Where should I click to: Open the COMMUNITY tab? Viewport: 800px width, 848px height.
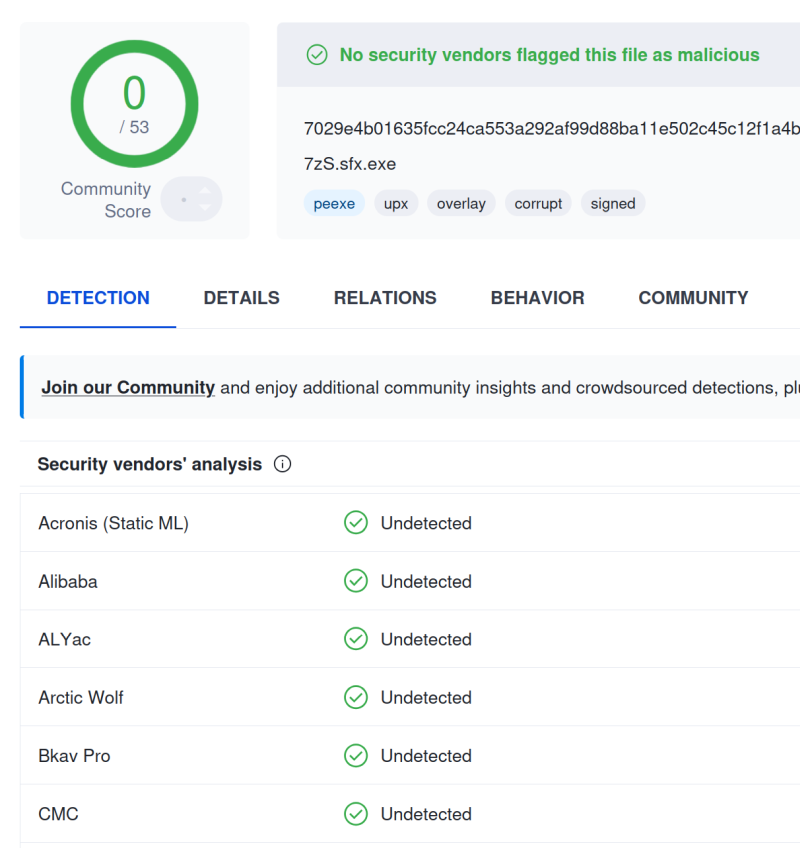(x=693, y=298)
